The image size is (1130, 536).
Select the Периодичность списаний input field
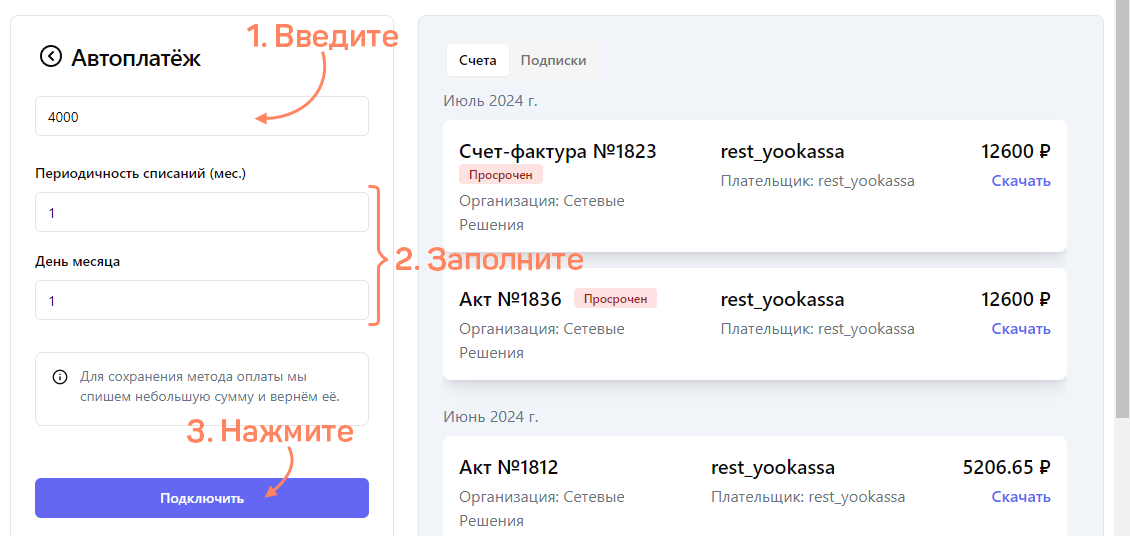click(202, 212)
